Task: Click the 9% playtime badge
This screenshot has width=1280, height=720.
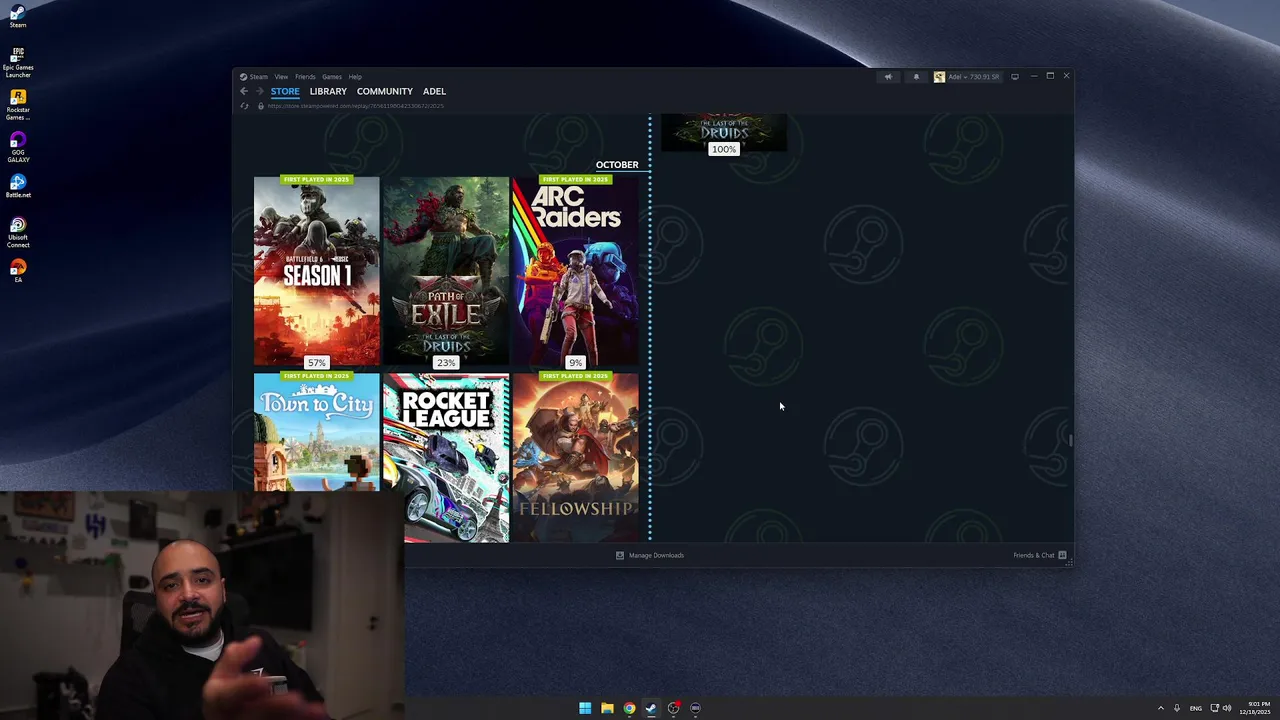Action: click(575, 362)
